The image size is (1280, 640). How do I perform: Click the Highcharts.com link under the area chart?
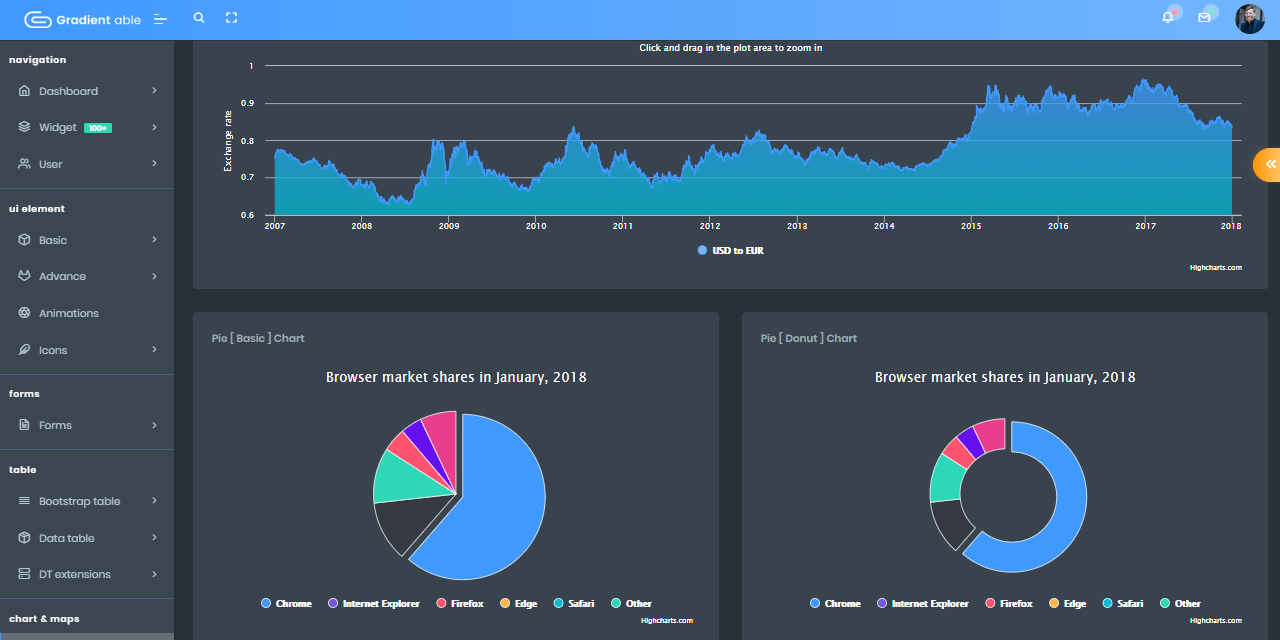point(1215,267)
